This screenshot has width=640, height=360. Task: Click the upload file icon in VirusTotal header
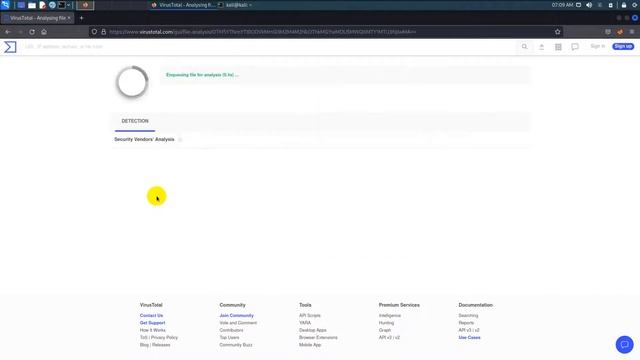[542, 47]
